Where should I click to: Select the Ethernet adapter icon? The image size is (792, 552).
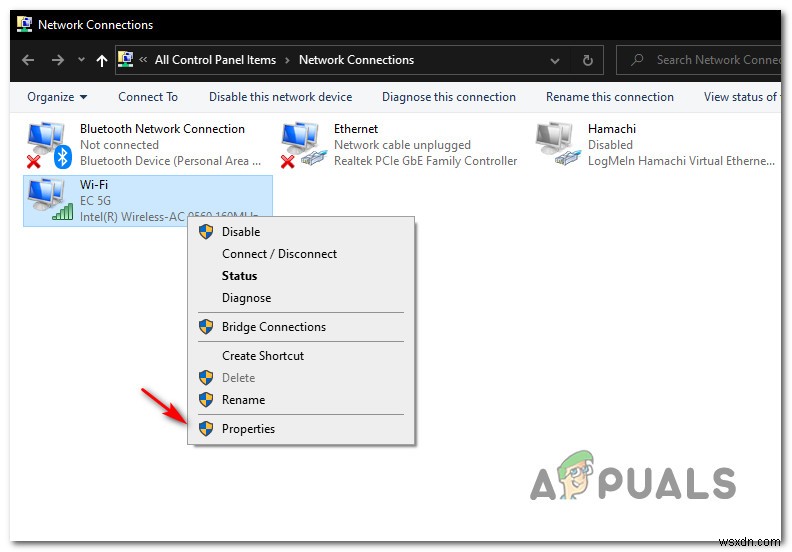click(303, 145)
